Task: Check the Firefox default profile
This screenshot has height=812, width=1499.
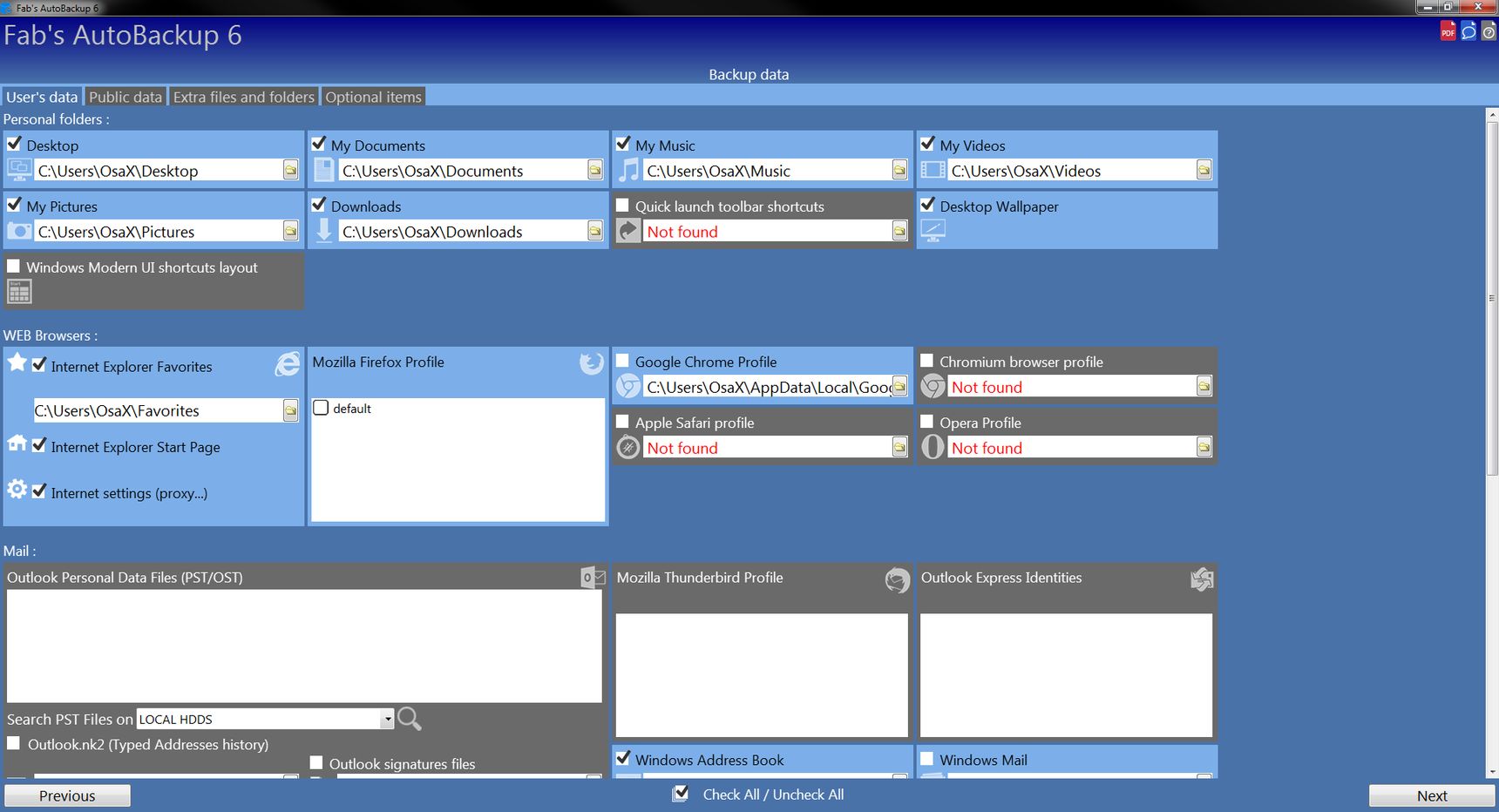Action: click(321, 408)
